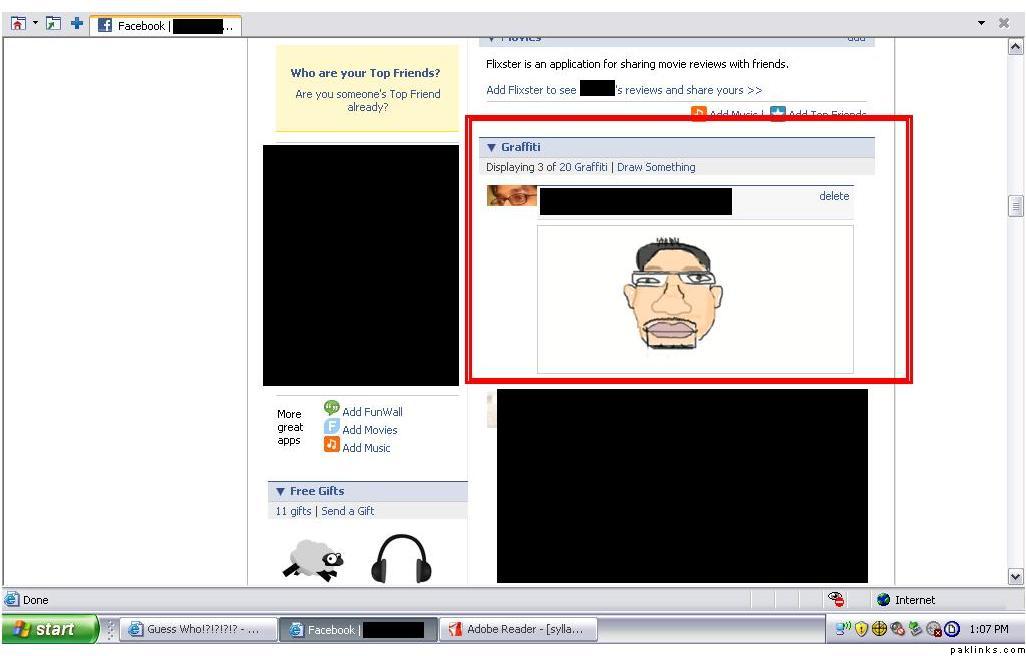This screenshot has height=656, width=1026.
Task: Open the tab list dropdown arrow
Action: (x=981, y=24)
